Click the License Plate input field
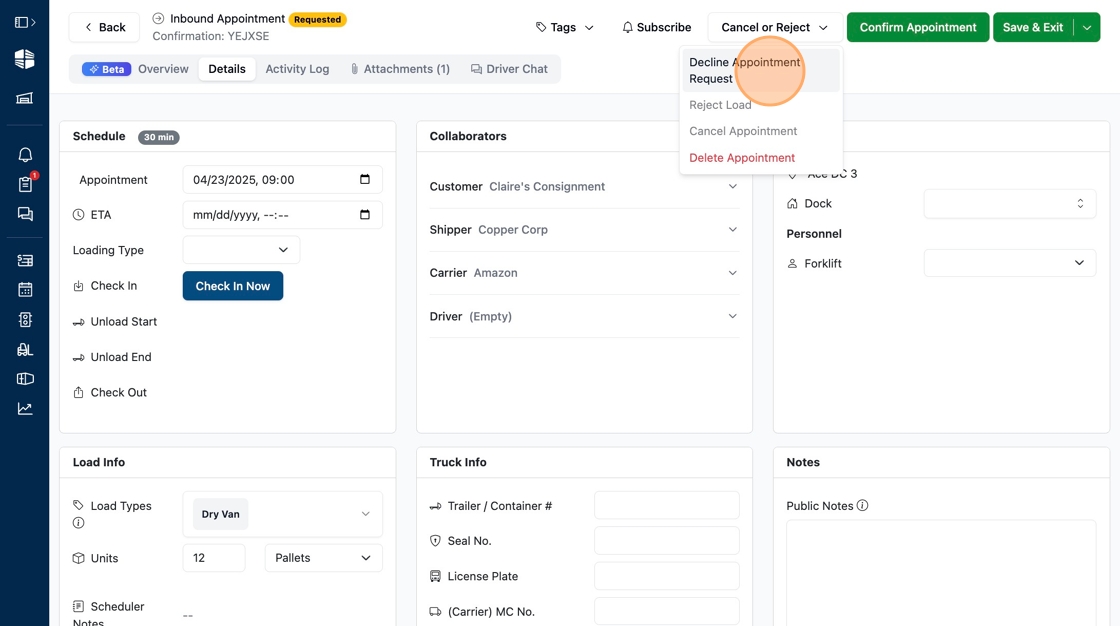The image size is (1120, 626). pos(666,576)
